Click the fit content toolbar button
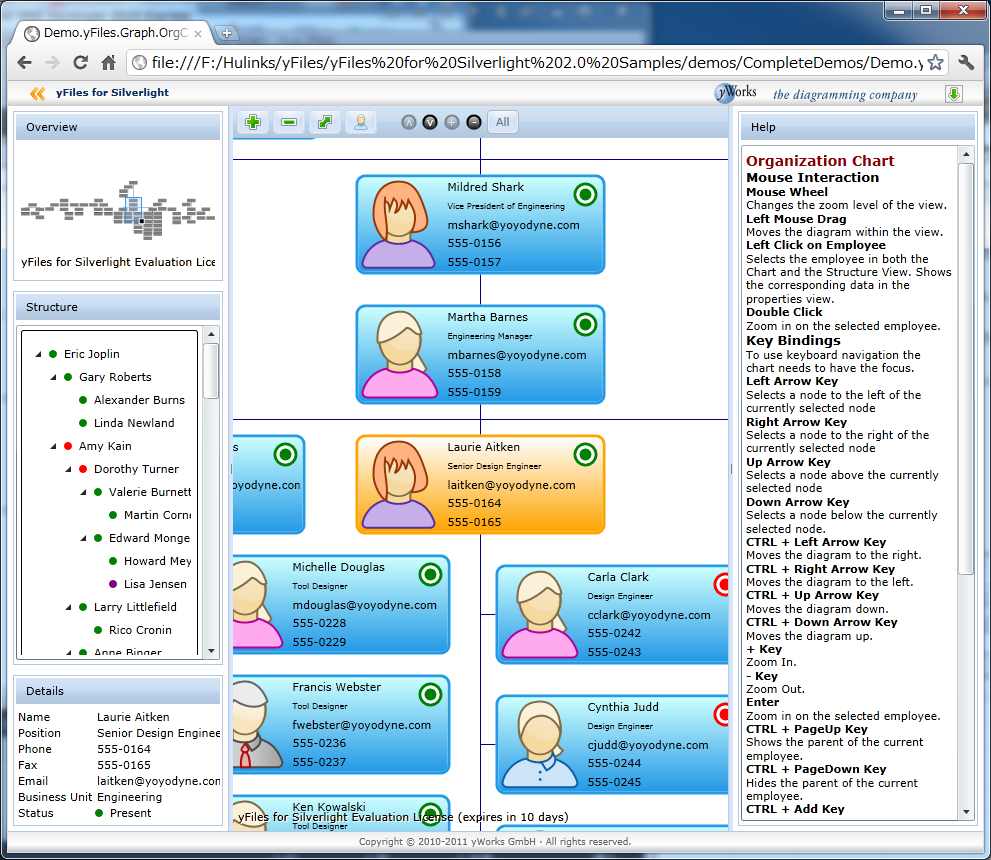991x860 pixels. 325,122
